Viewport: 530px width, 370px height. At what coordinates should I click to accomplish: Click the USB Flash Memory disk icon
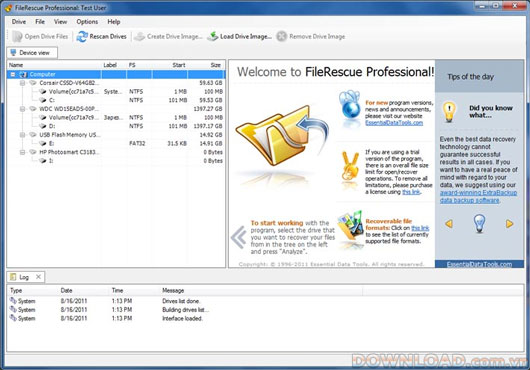coord(33,135)
